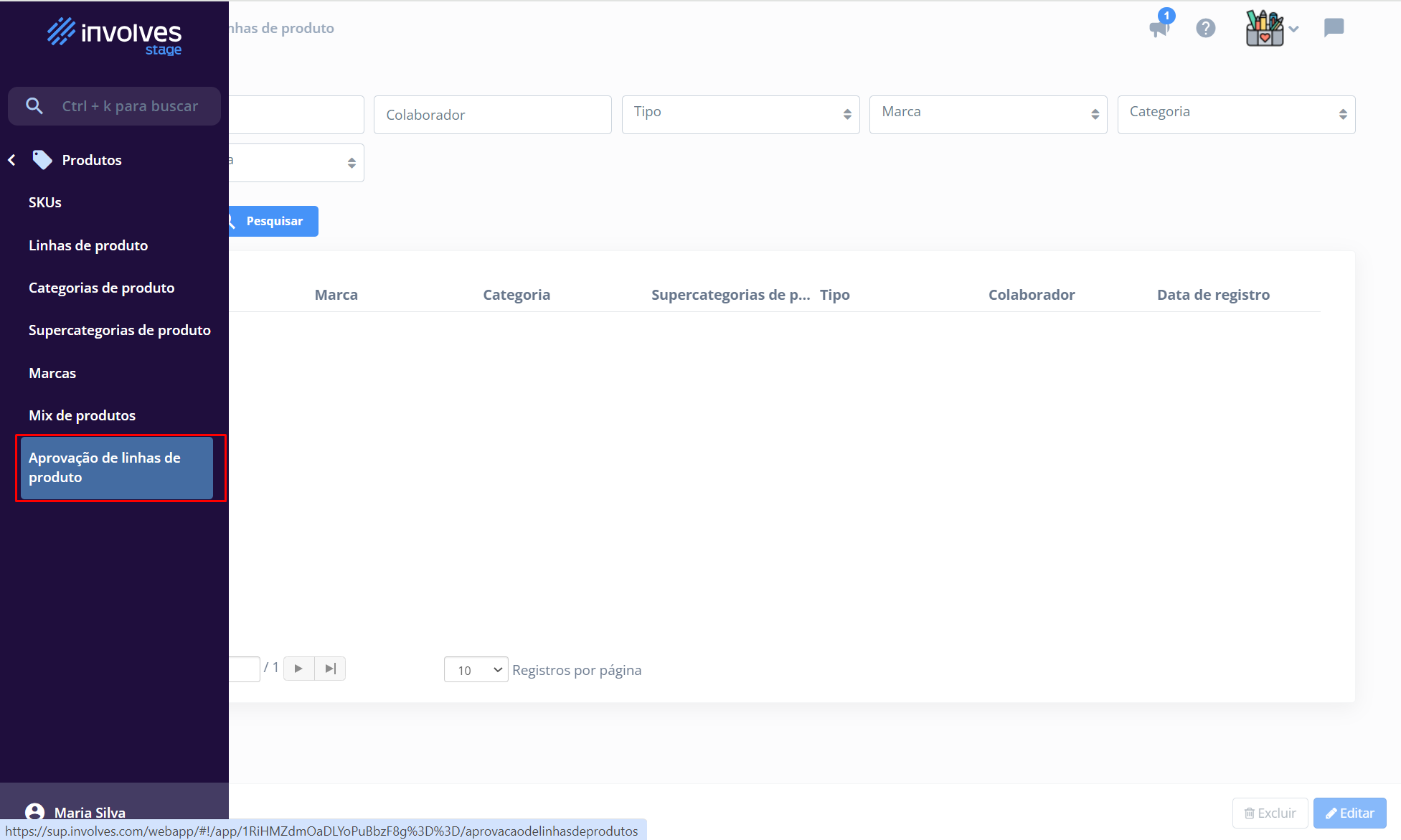Click the Excluir button

[x=1270, y=813]
